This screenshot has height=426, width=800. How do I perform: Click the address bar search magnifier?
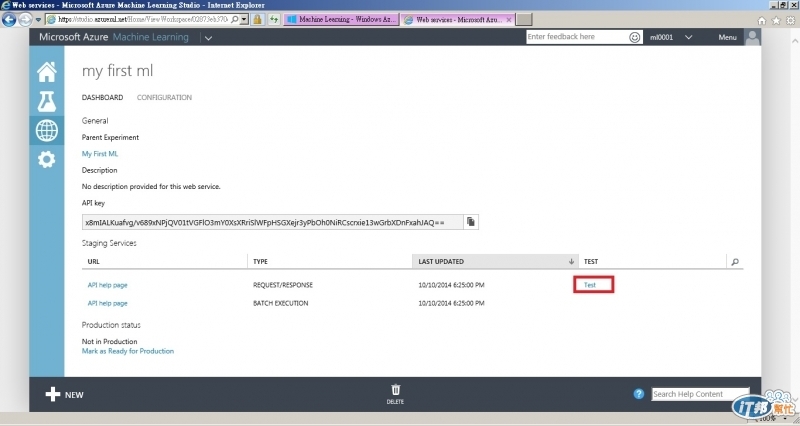[x=234, y=19]
